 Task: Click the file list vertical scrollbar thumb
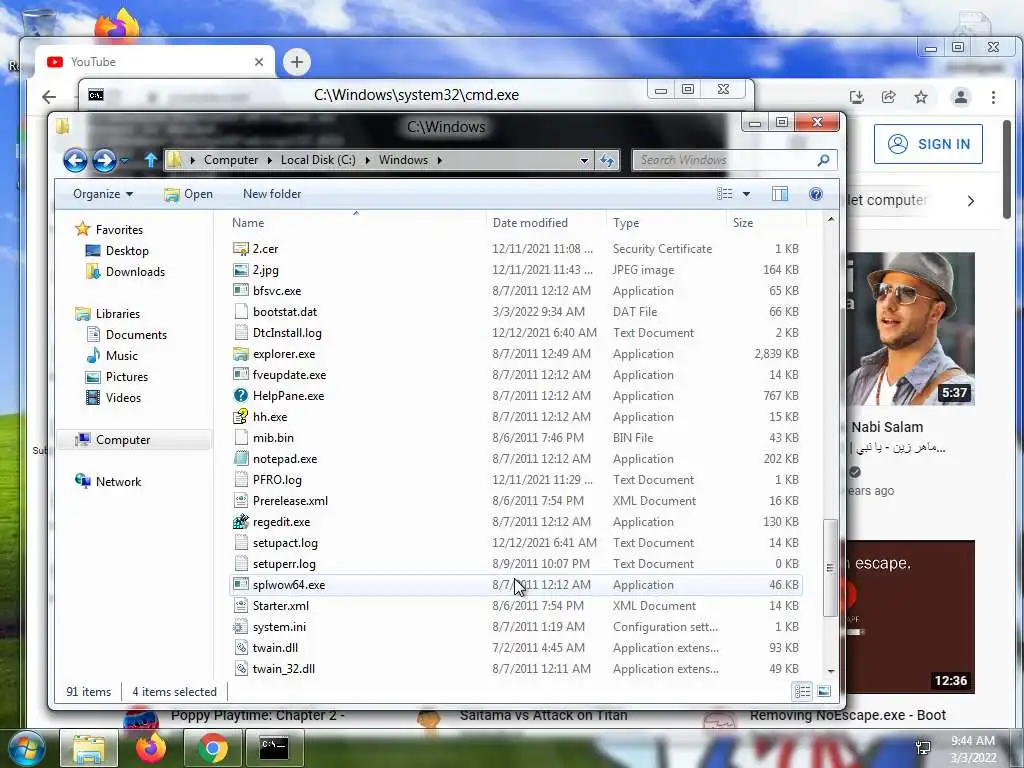coord(830,568)
